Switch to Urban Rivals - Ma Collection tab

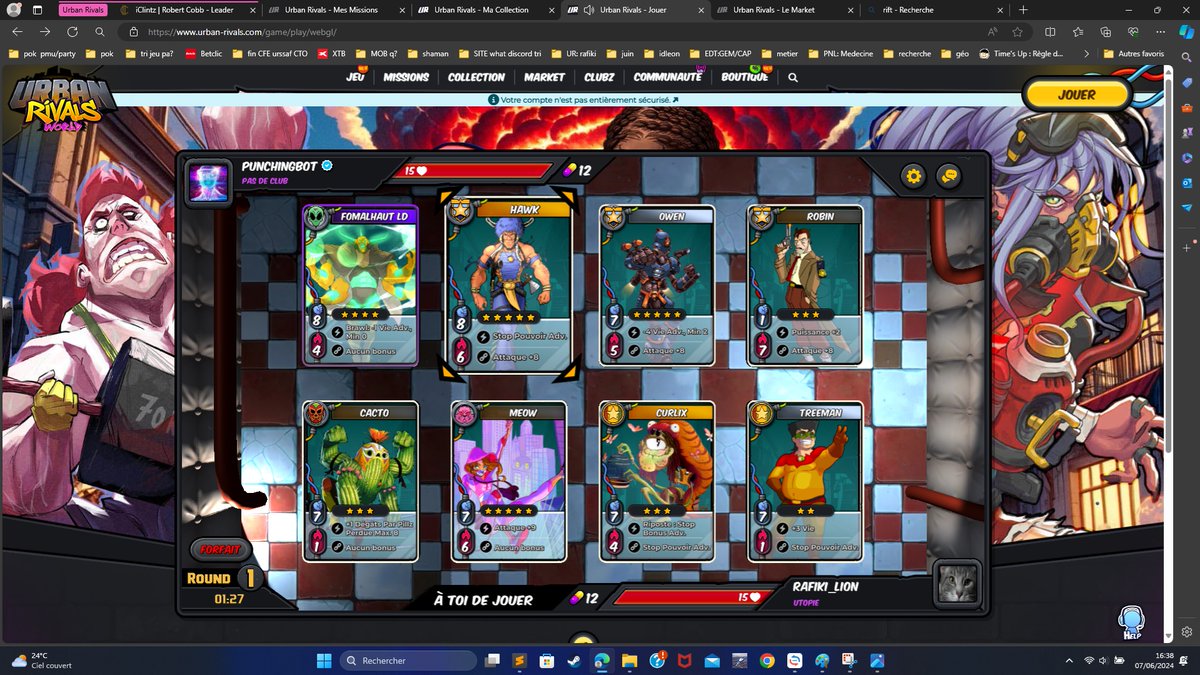(x=485, y=9)
